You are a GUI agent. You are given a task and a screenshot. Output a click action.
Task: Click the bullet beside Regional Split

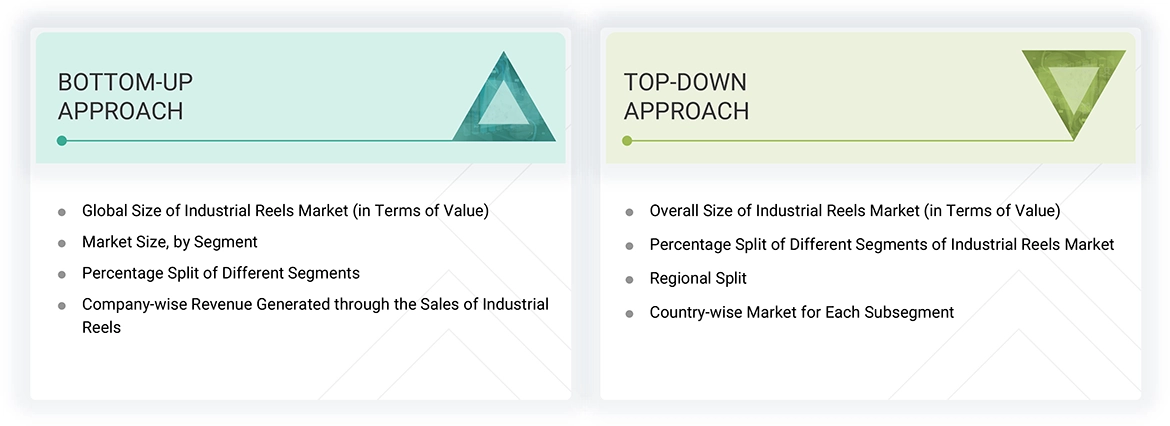pos(629,279)
